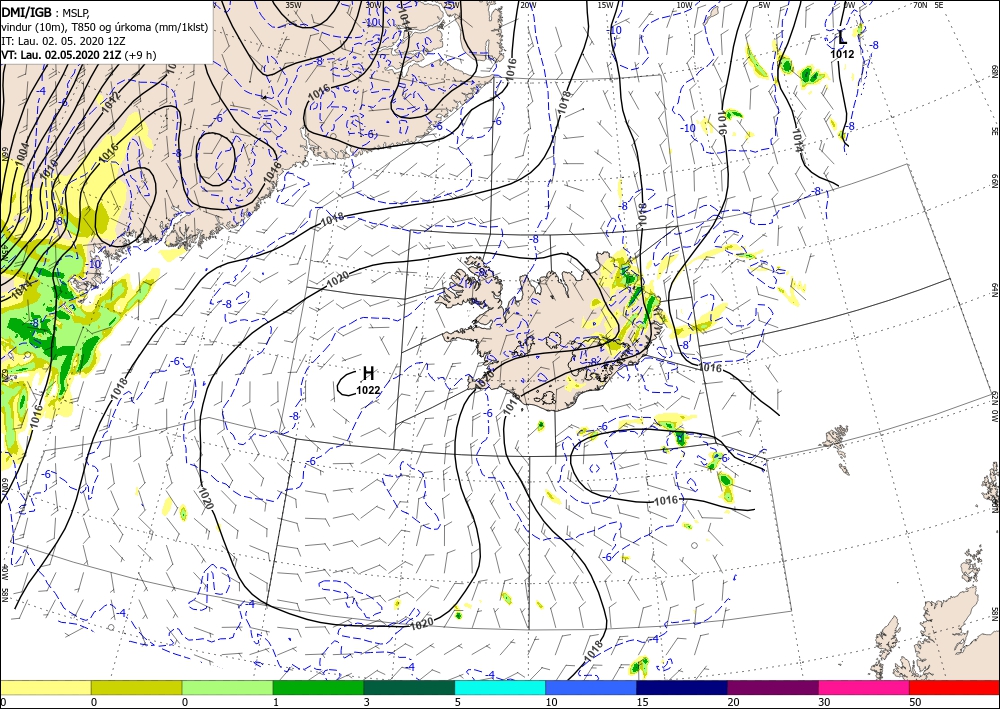Pick the bright blue 10–15 mm swatch
1000x709 pixels.
point(591,687)
